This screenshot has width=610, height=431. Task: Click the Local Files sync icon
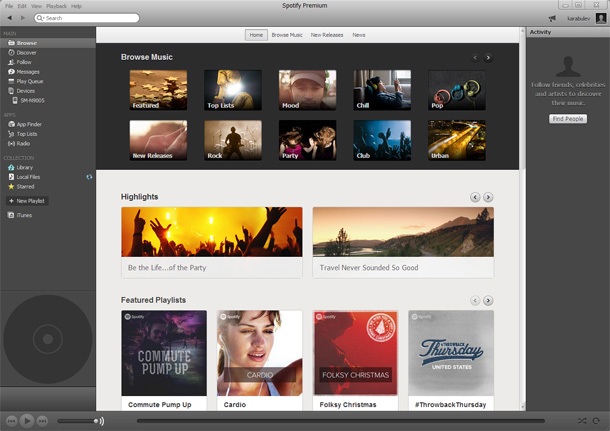[89, 177]
